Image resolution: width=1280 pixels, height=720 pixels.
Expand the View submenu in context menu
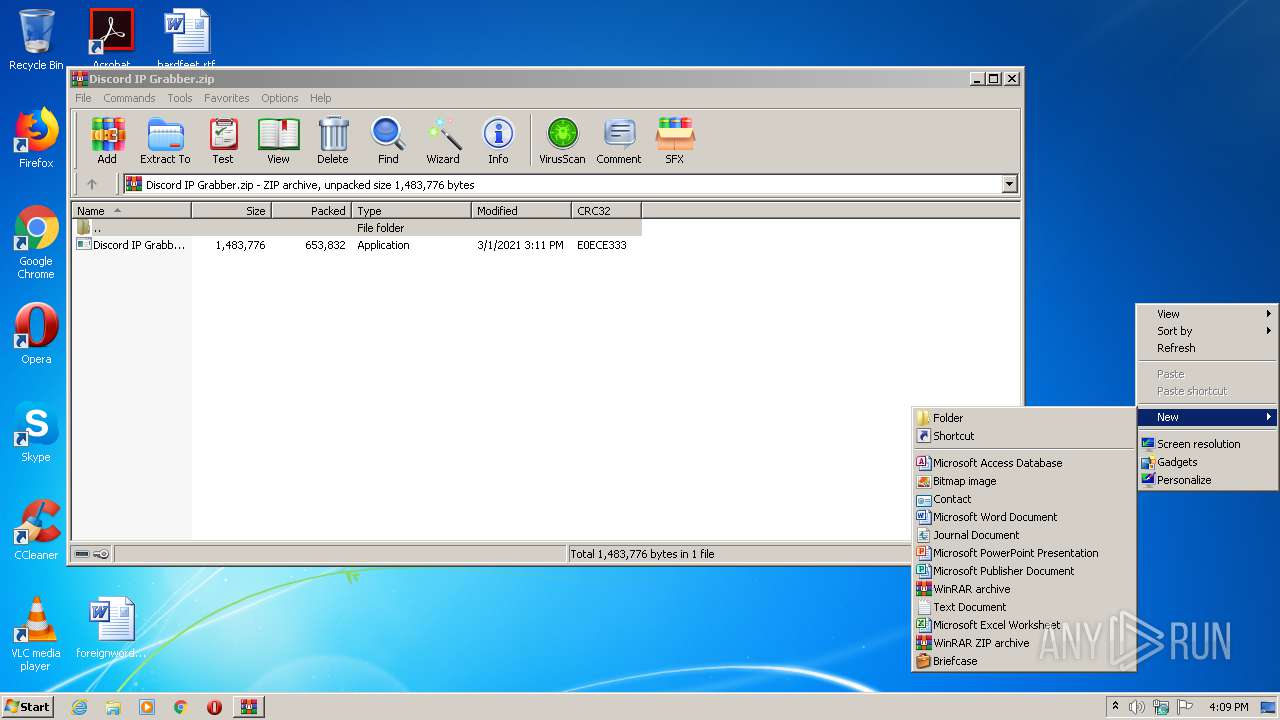[1207, 314]
